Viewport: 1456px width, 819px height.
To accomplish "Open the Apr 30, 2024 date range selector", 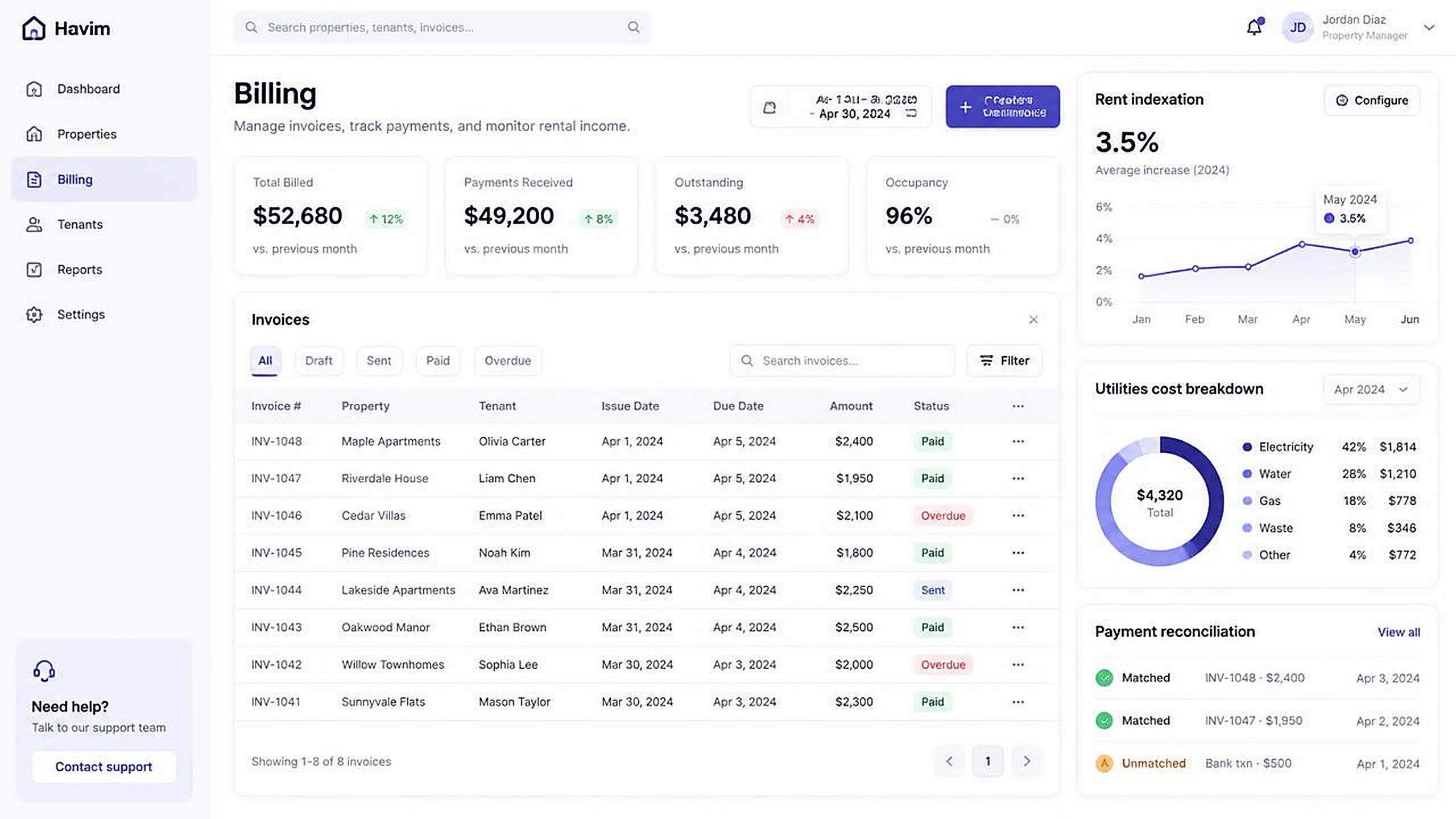I will point(841,107).
